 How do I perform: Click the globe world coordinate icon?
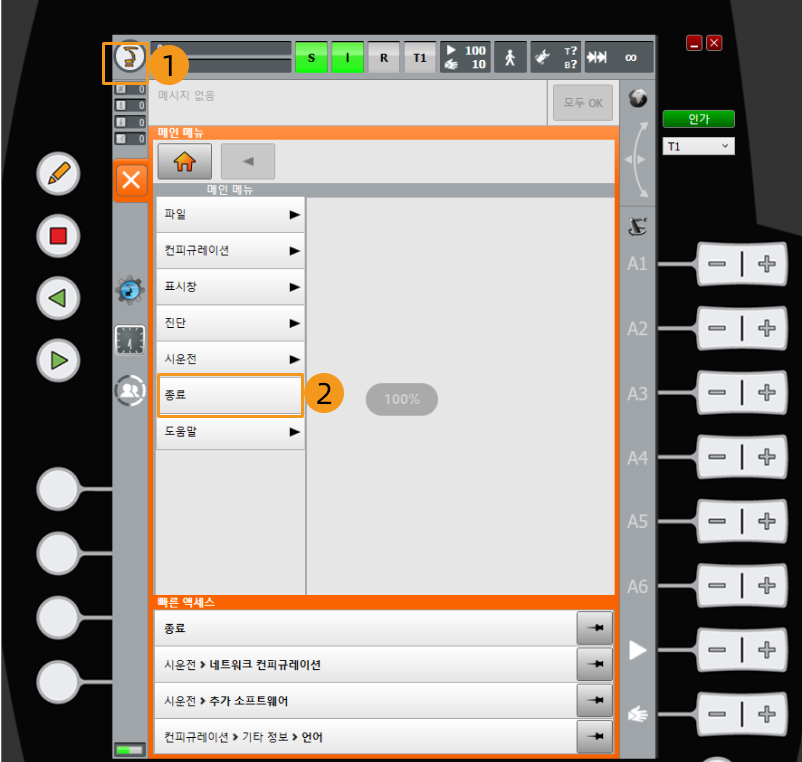tap(638, 98)
